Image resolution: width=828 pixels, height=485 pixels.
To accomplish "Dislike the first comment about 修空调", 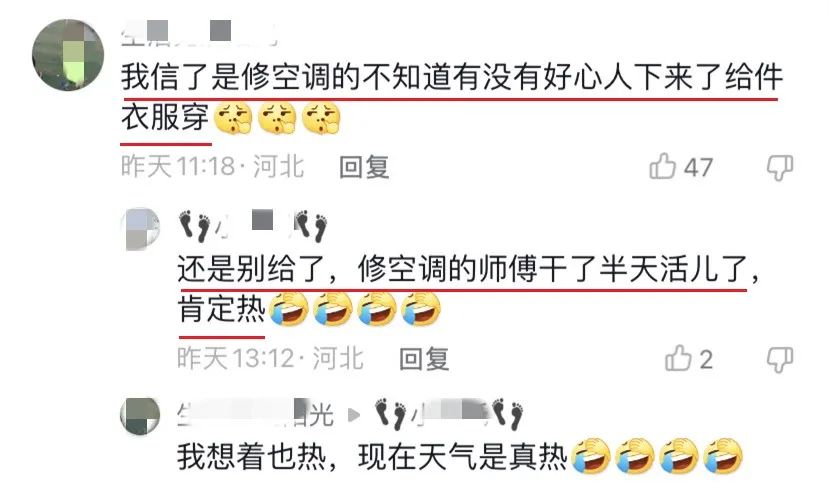I will (x=780, y=168).
